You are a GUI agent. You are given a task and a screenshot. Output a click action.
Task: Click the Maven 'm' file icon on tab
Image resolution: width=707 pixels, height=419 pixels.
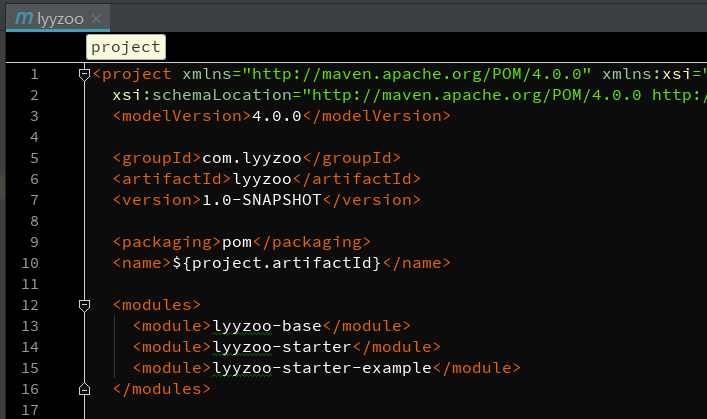tap(23, 18)
